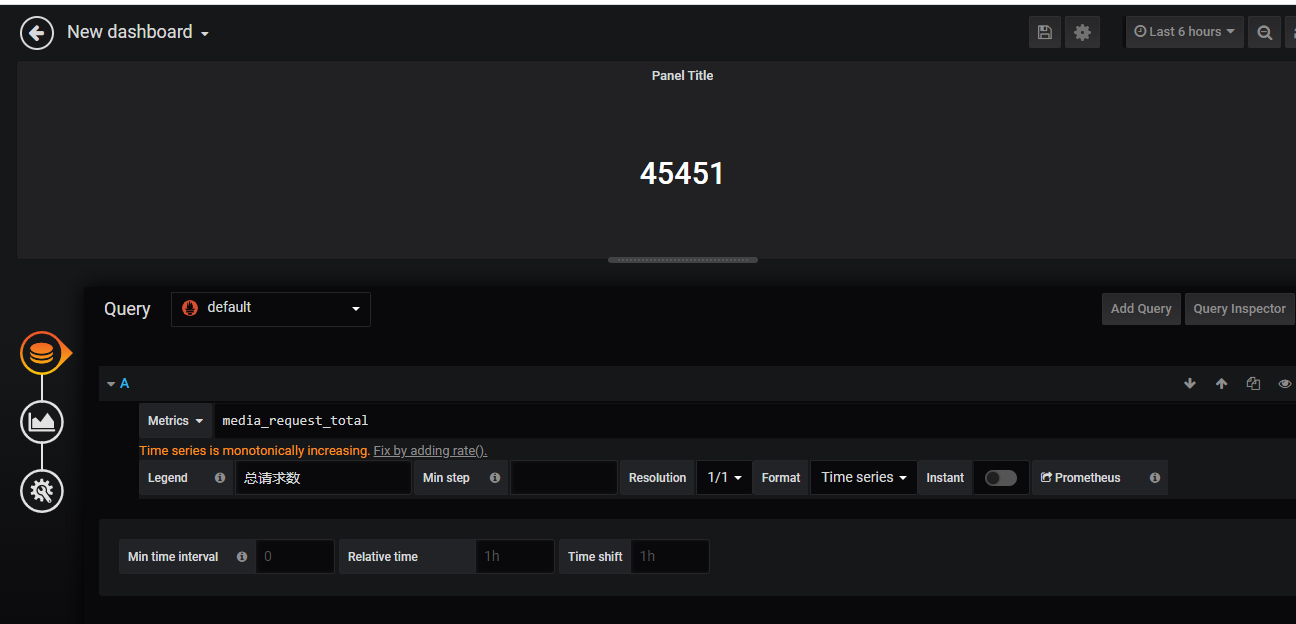Click the Legend input field
The height and width of the screenshot is (624, 1296).
click(323, 478)
